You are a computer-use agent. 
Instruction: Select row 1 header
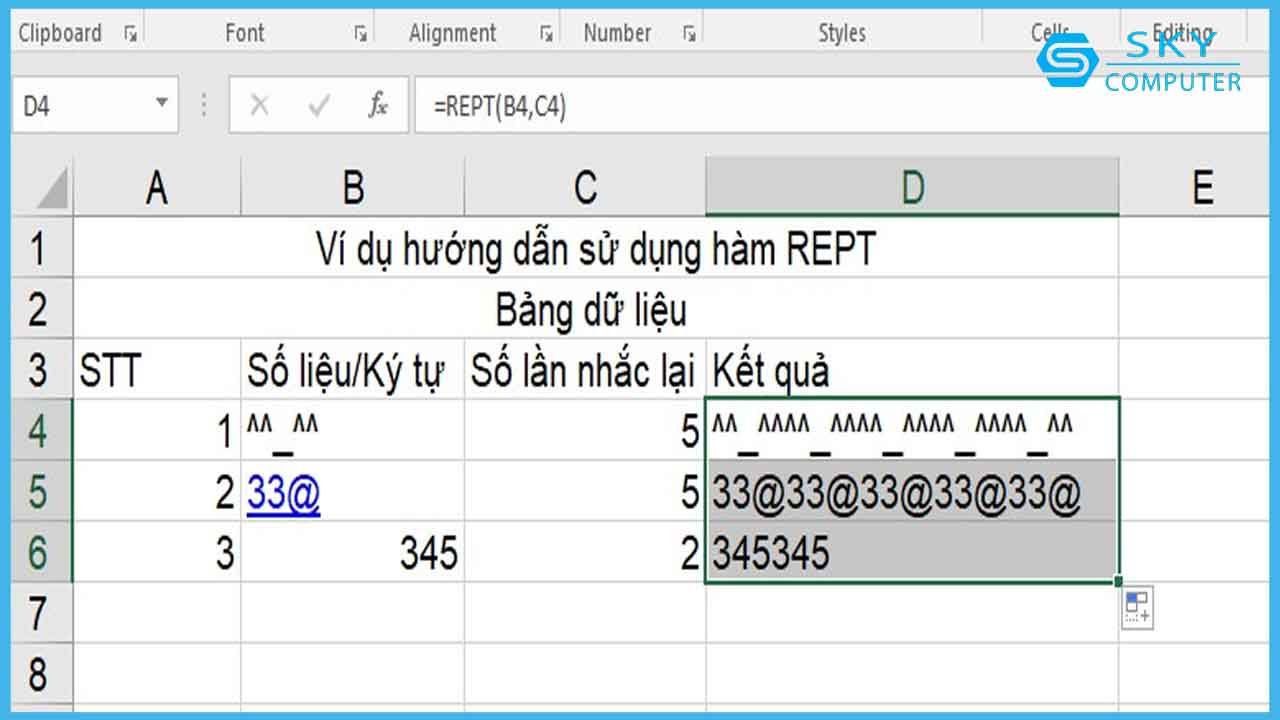coord(43,248)
